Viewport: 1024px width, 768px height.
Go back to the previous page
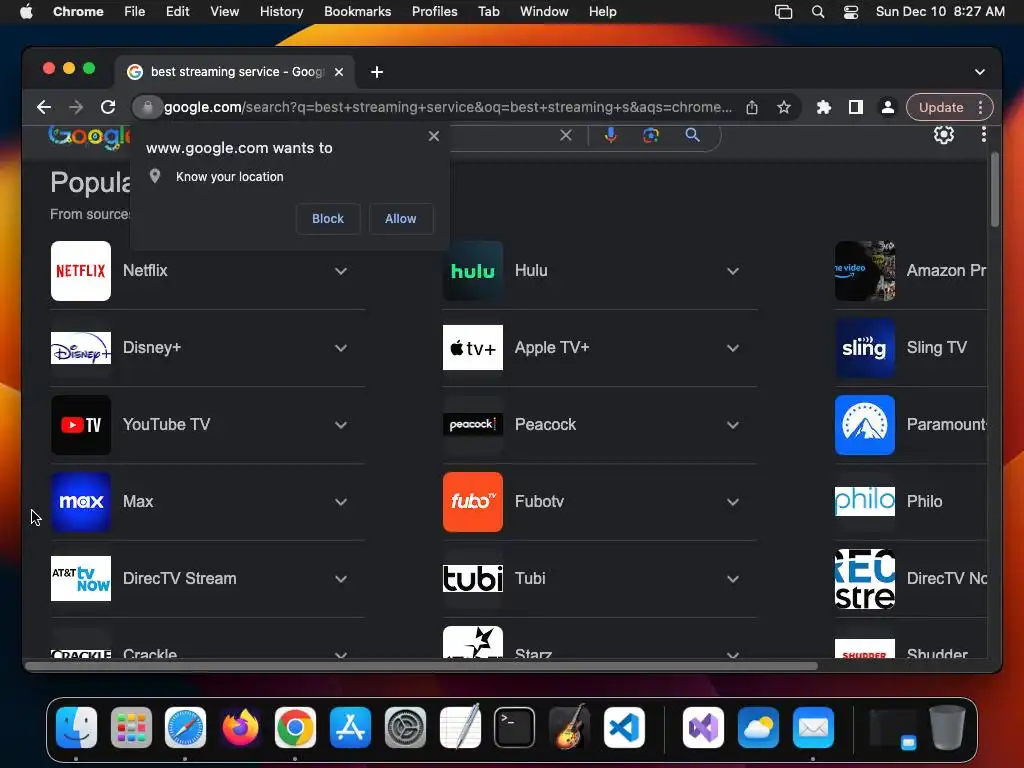click(x=44, y=107)
